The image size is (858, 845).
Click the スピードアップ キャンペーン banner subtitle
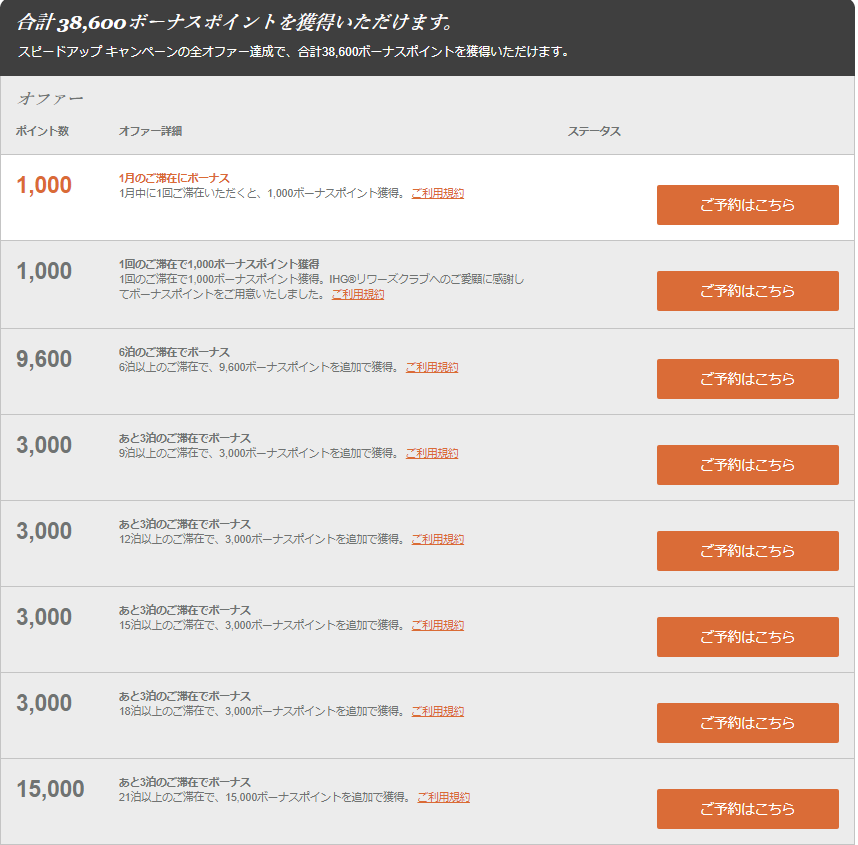click(x=293, y=52)
